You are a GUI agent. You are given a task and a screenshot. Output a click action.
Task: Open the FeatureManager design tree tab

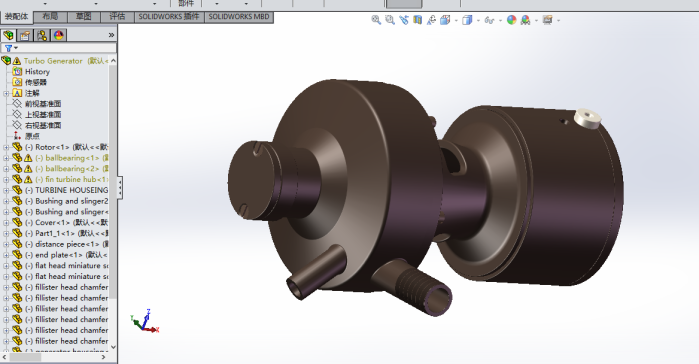8,35
